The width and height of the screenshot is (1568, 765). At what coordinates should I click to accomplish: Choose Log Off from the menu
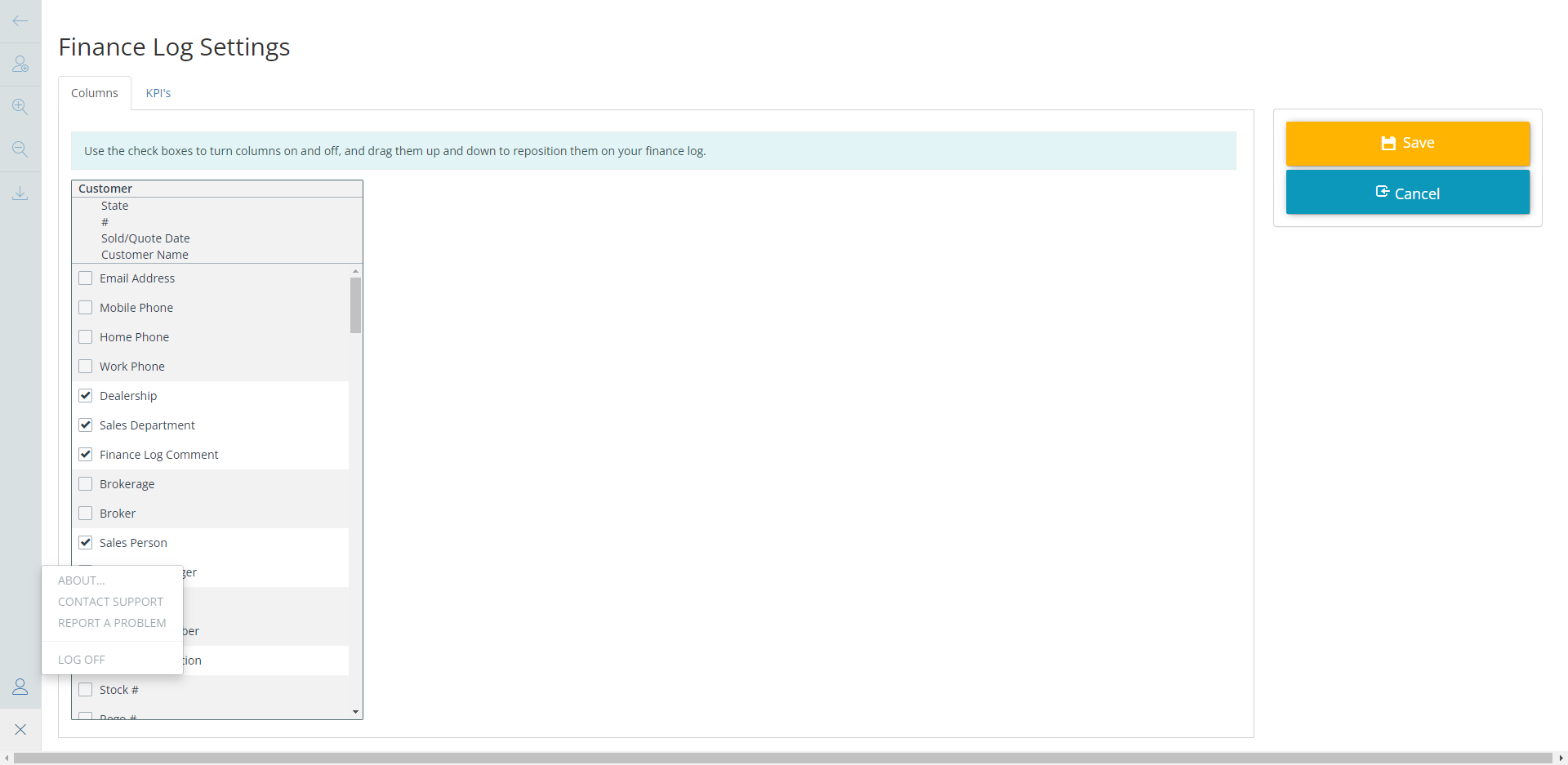pos(82,660)
